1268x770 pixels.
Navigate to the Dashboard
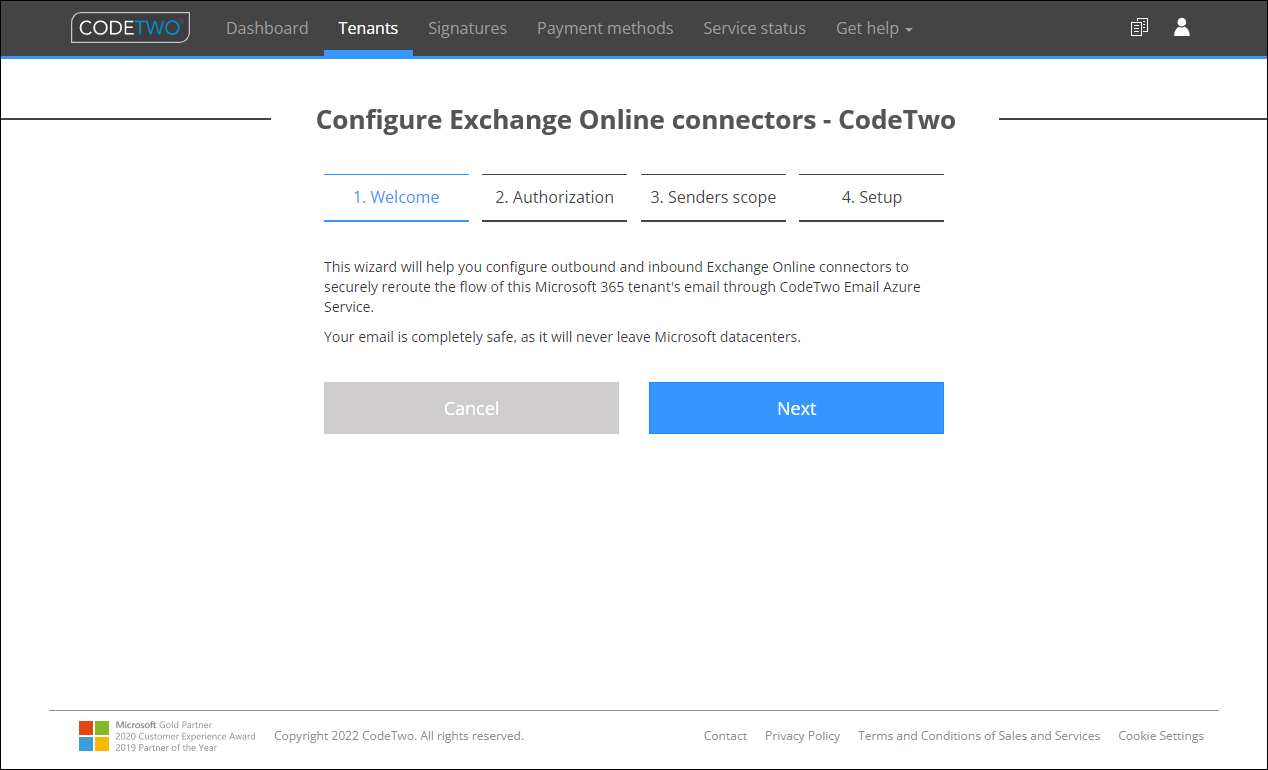[267, 28]
